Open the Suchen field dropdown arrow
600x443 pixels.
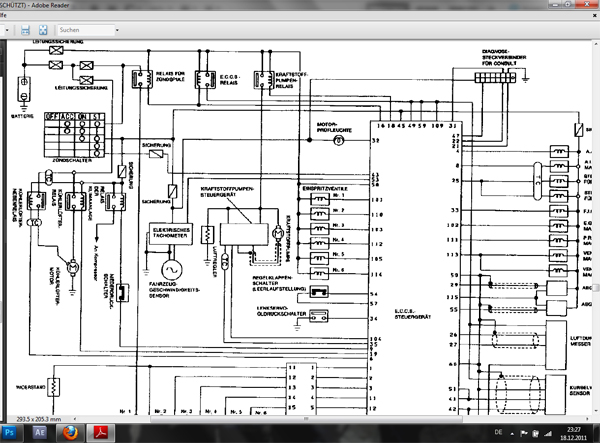pyautogui.click(x=115, y=31)
